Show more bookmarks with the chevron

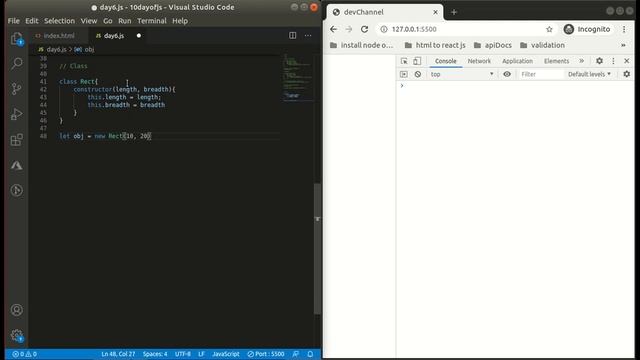point(623,45)
